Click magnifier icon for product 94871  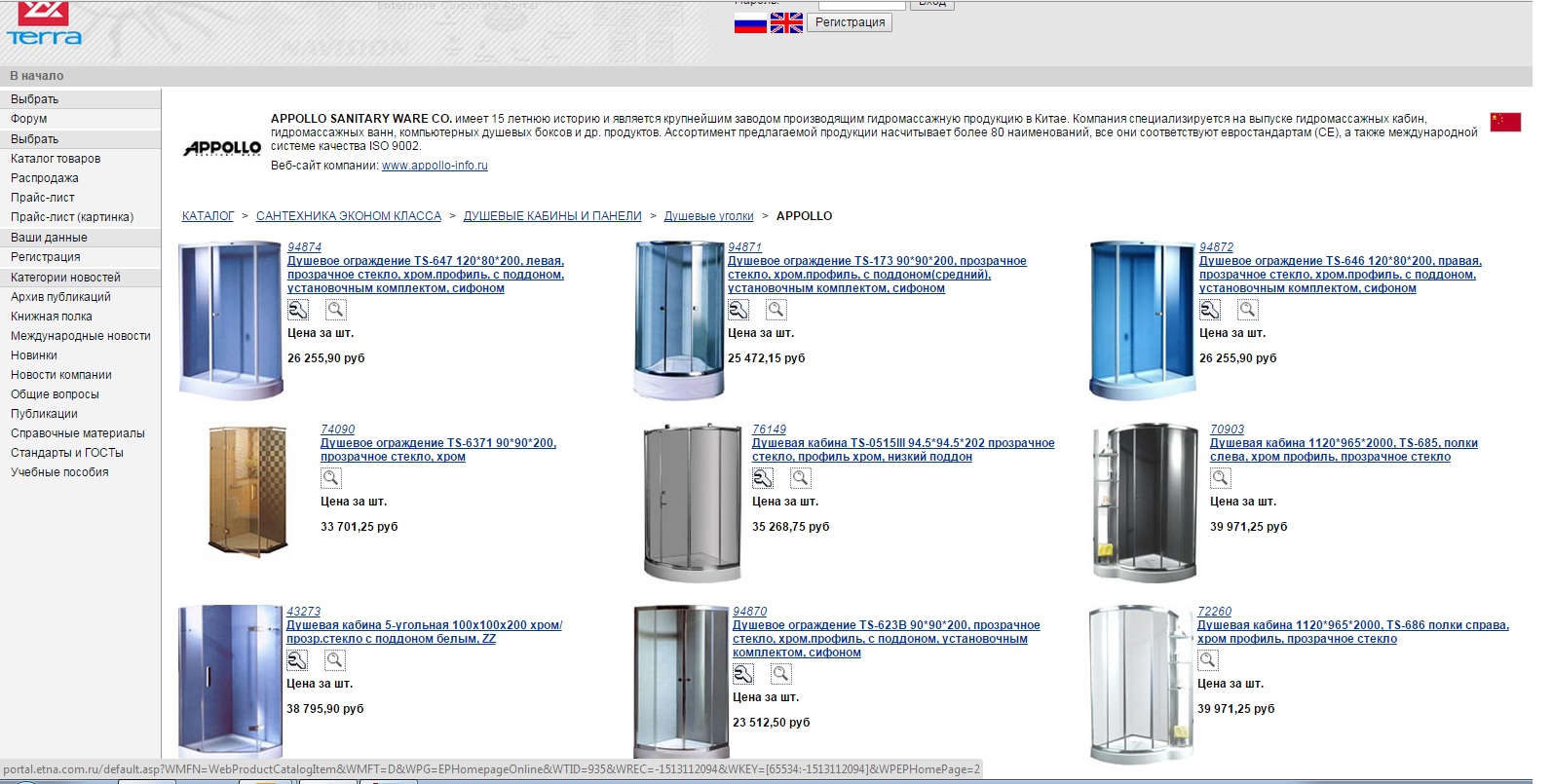[x=776, y=310]
